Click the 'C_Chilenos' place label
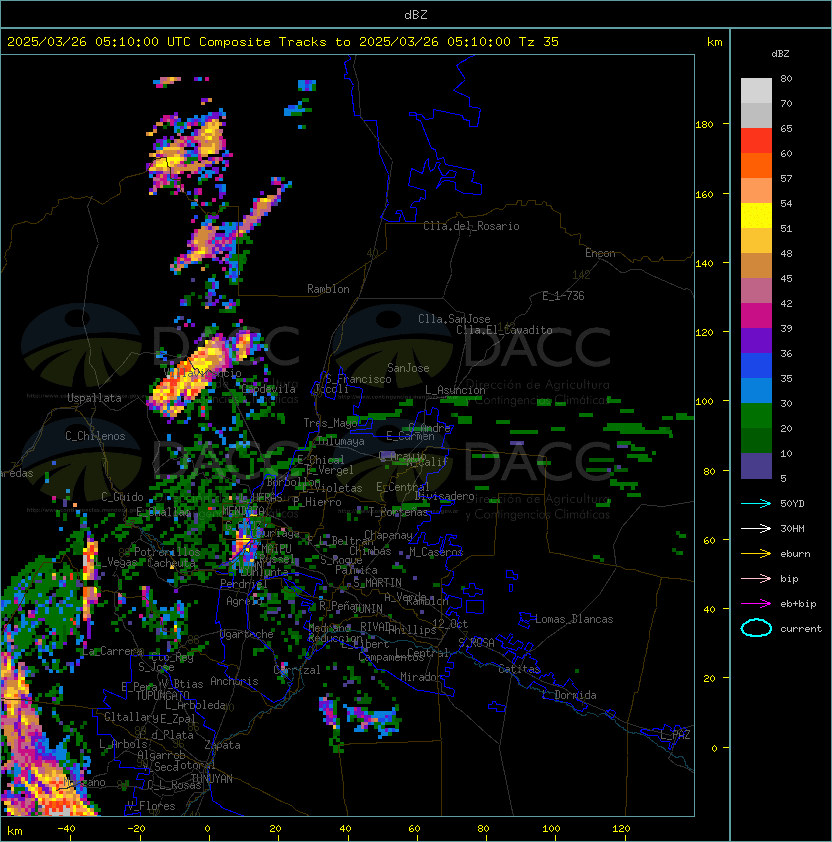The width and height of the screenshot is (832, 842). 95,436
